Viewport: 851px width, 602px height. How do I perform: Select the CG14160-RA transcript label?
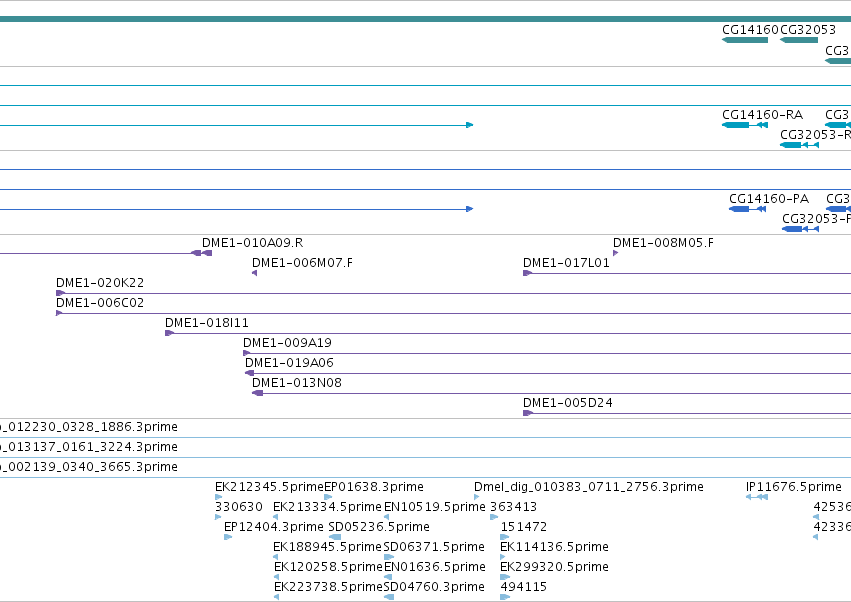click(x=762, y=115)
